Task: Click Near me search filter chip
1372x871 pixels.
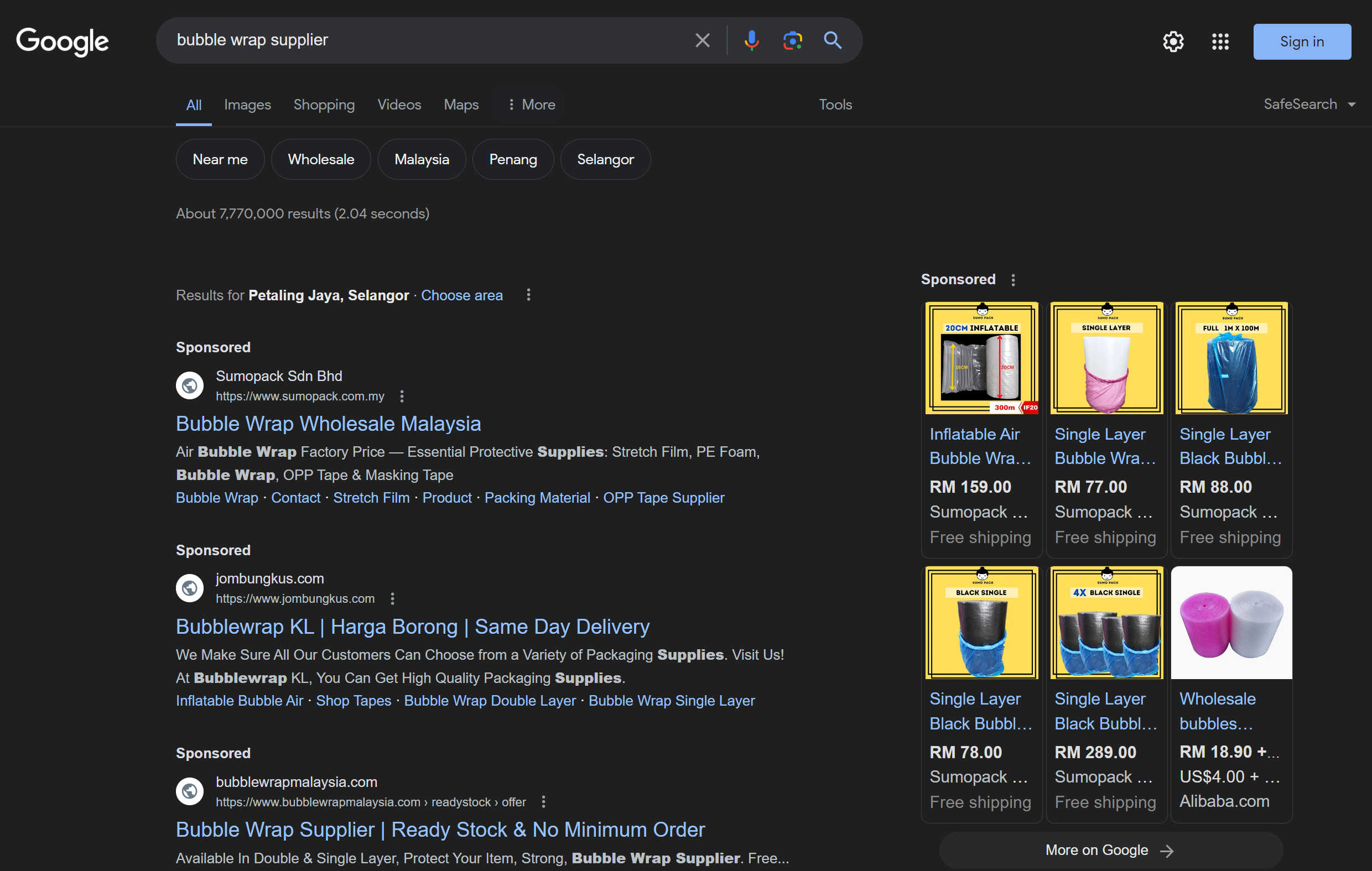Action: coord(219,159)
